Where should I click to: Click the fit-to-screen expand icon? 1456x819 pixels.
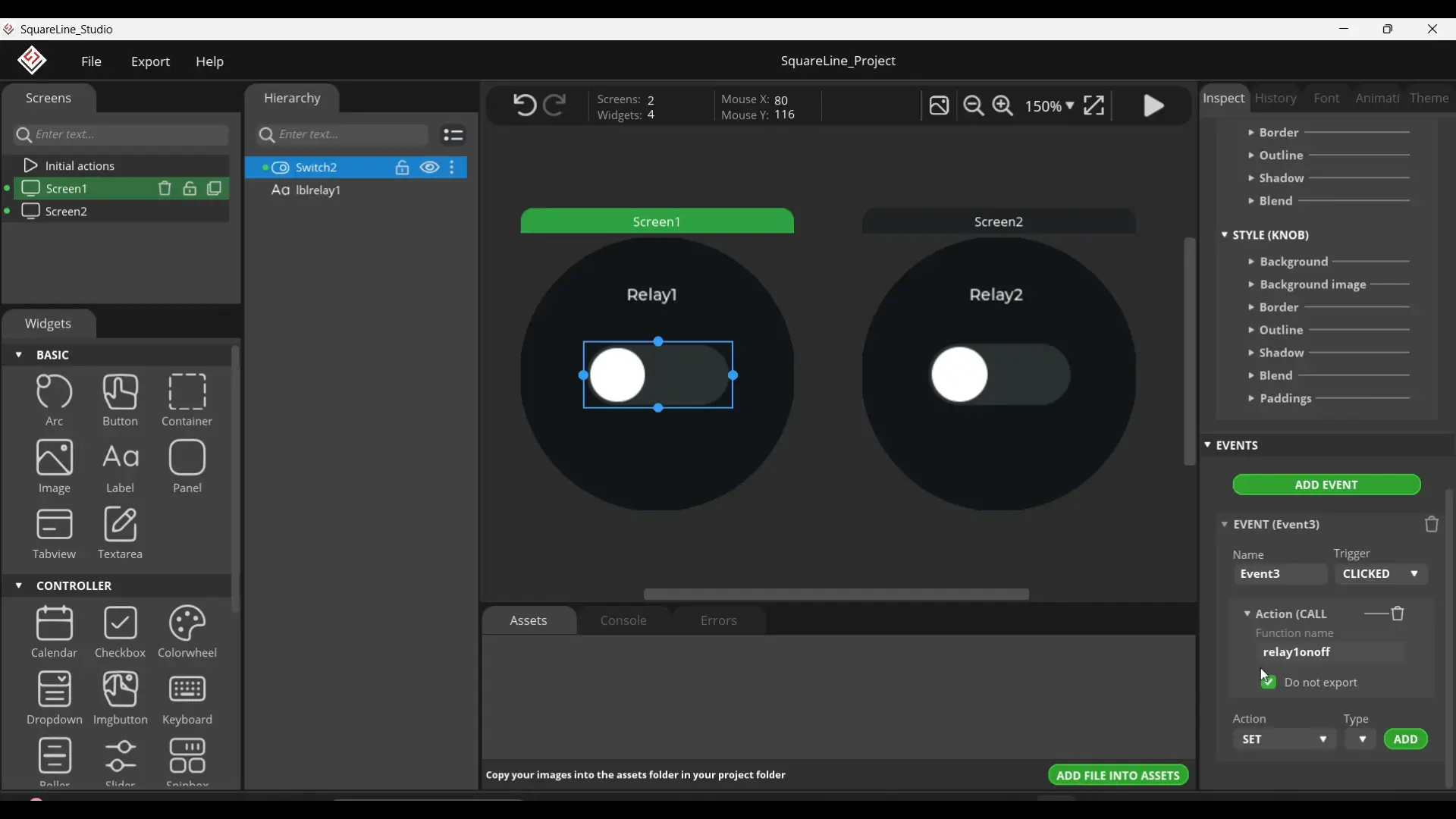pos(1094,105)
